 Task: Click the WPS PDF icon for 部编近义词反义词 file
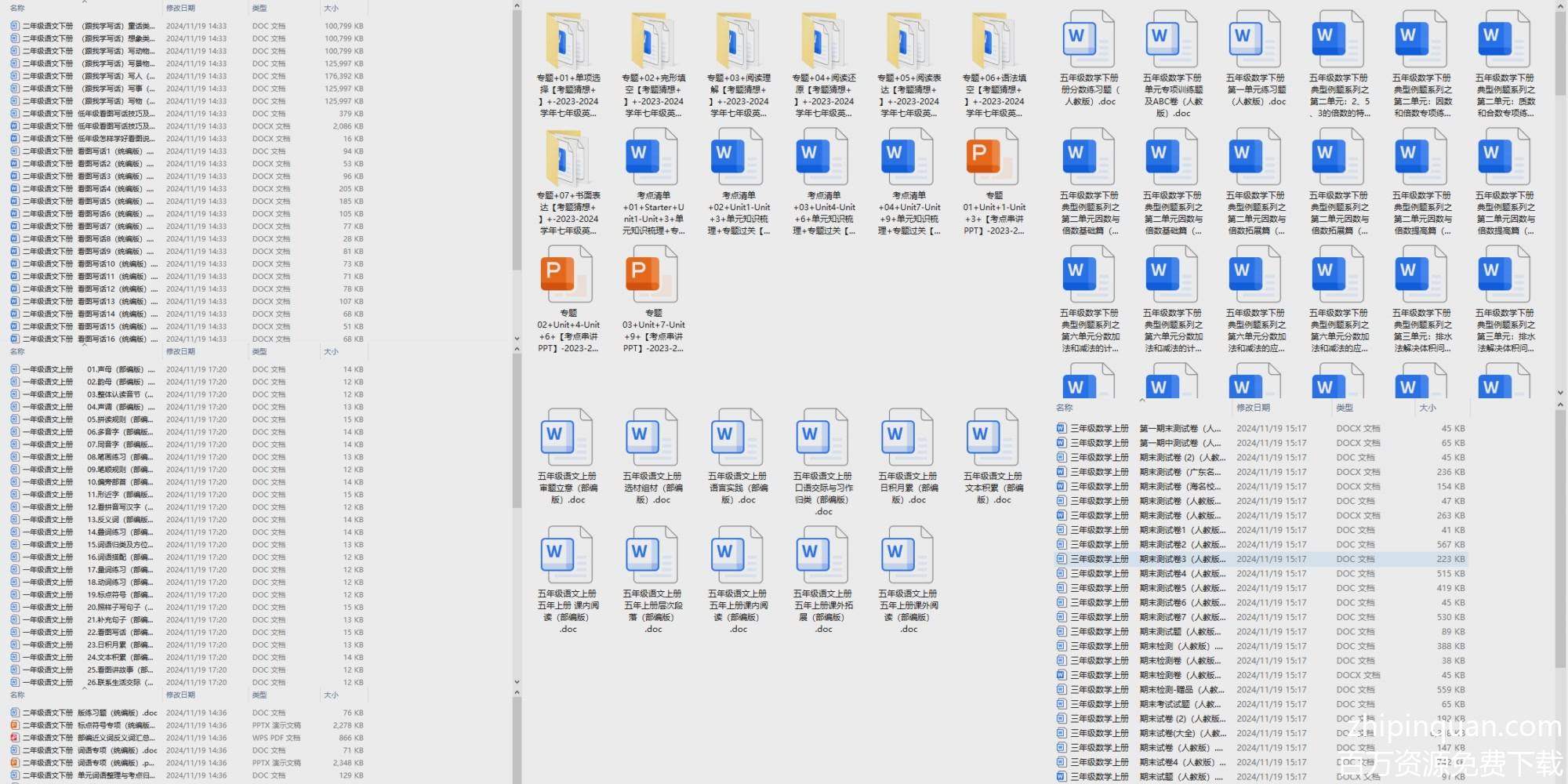[15, 738]
